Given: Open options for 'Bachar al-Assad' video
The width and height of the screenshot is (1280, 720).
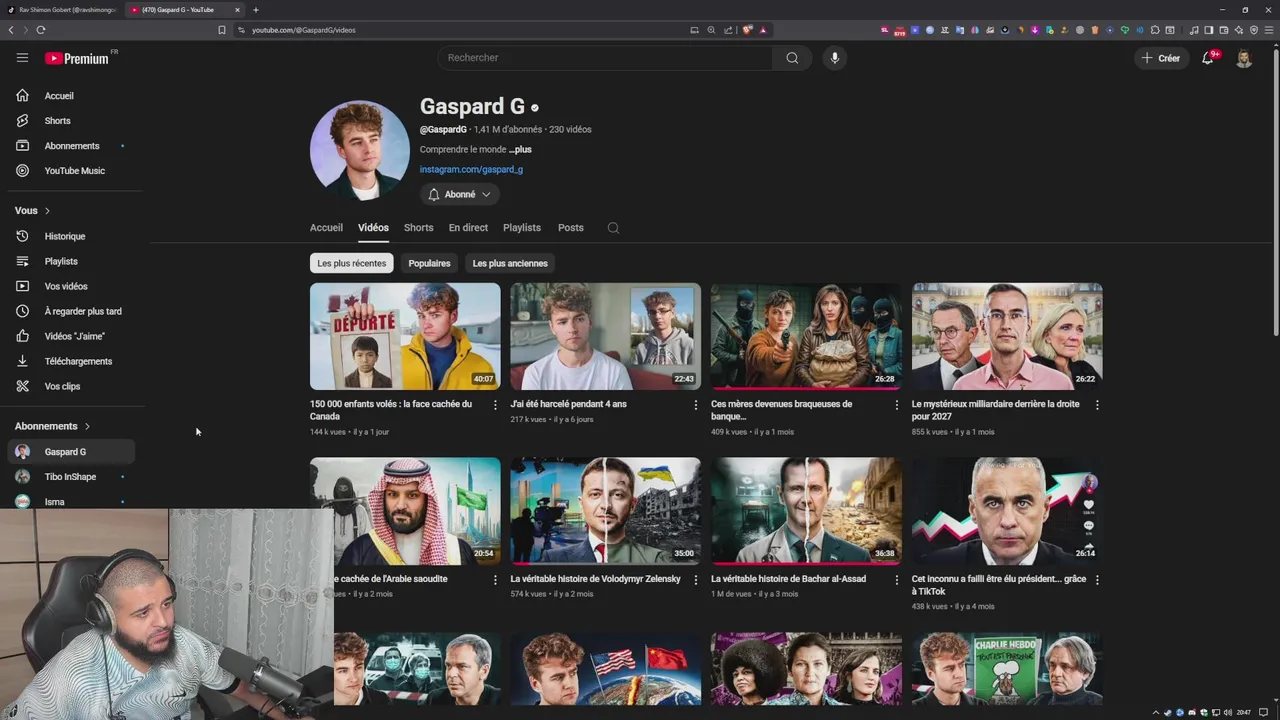Looking at the screenshot, I should coord(896,580).
